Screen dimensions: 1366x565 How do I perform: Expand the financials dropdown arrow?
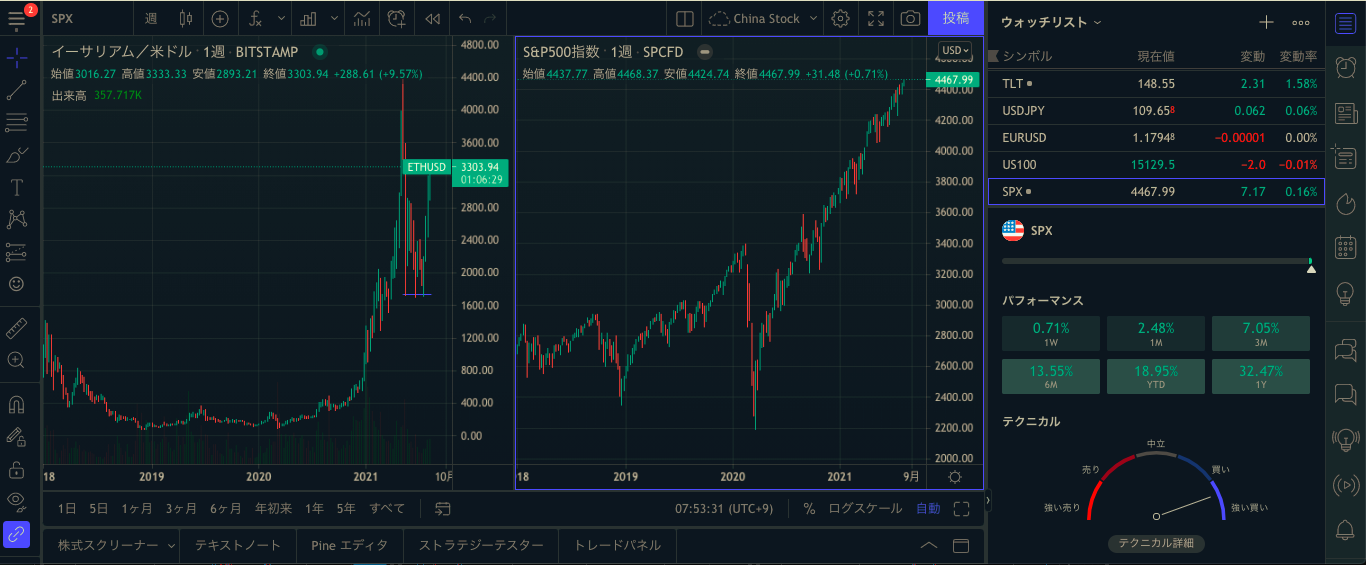(333, 18)
